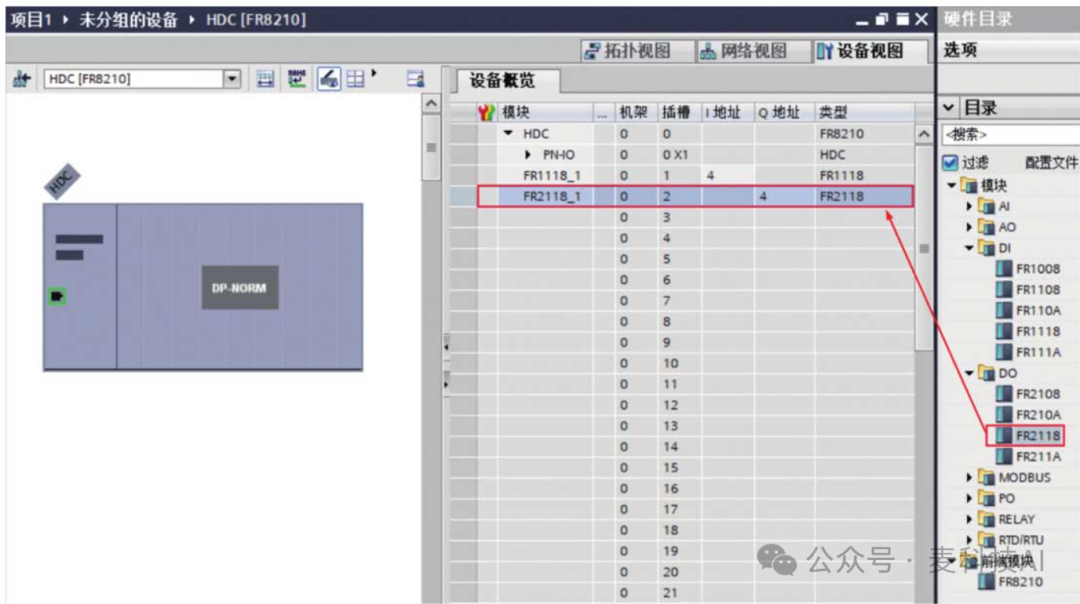Select the FR2118_1 module row
The height and width of the screenshot is (604, 1080).
695,196
